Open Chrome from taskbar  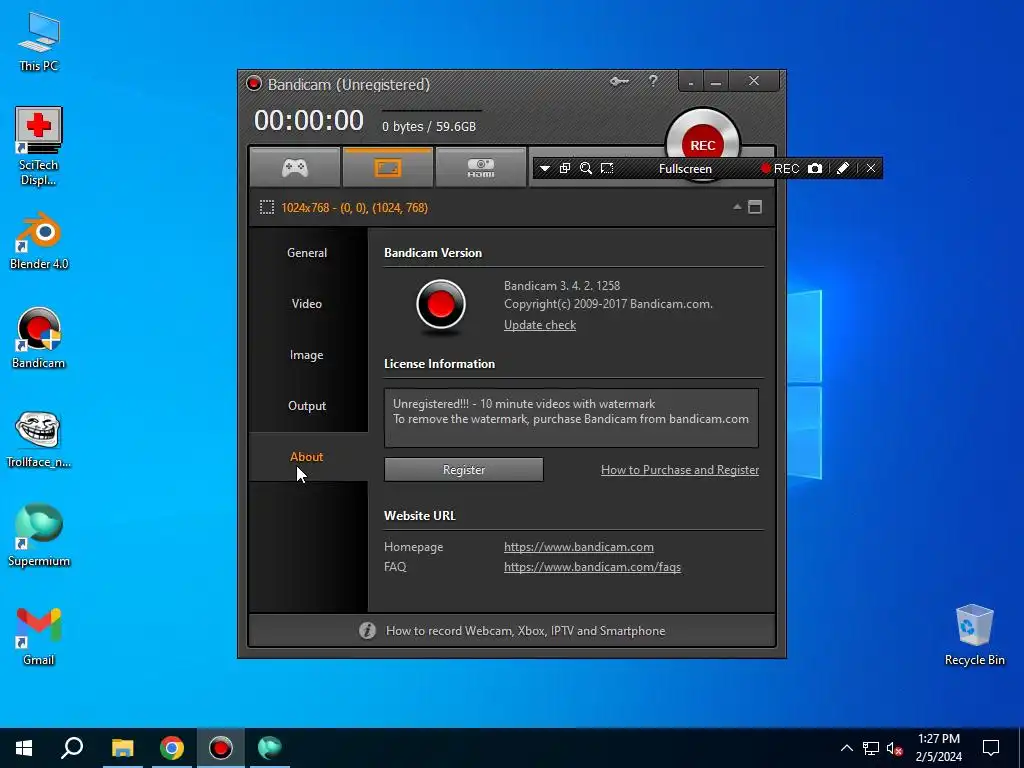pos(172,748)
